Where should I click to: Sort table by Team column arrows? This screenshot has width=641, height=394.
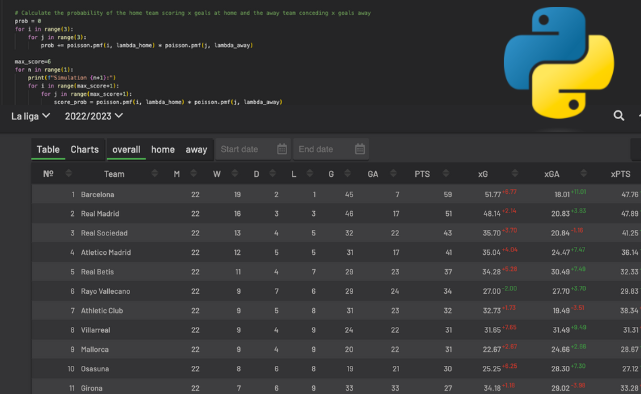[155, 173]
